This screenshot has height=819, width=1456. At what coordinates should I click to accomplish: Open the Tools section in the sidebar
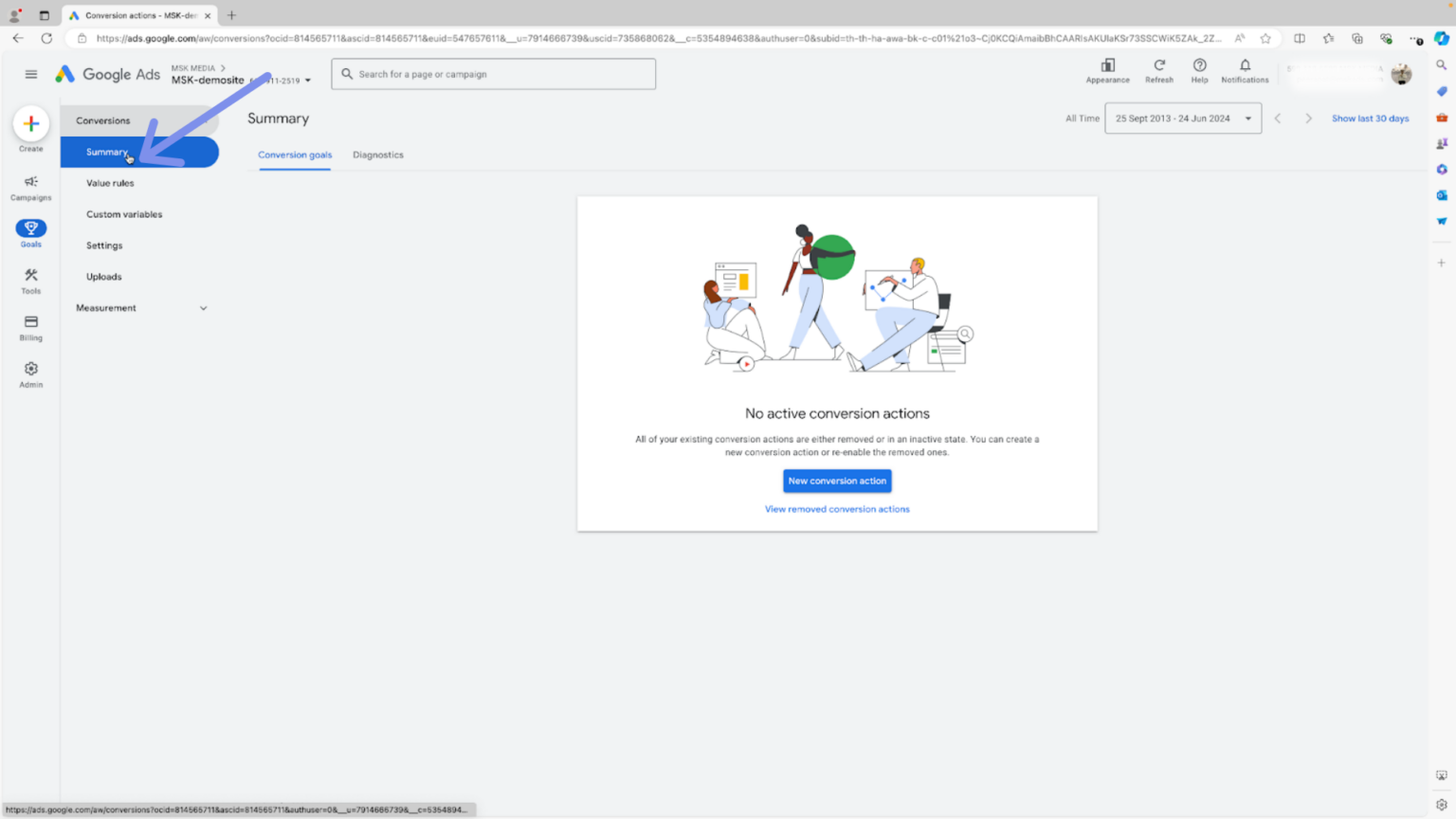point(30,278)
